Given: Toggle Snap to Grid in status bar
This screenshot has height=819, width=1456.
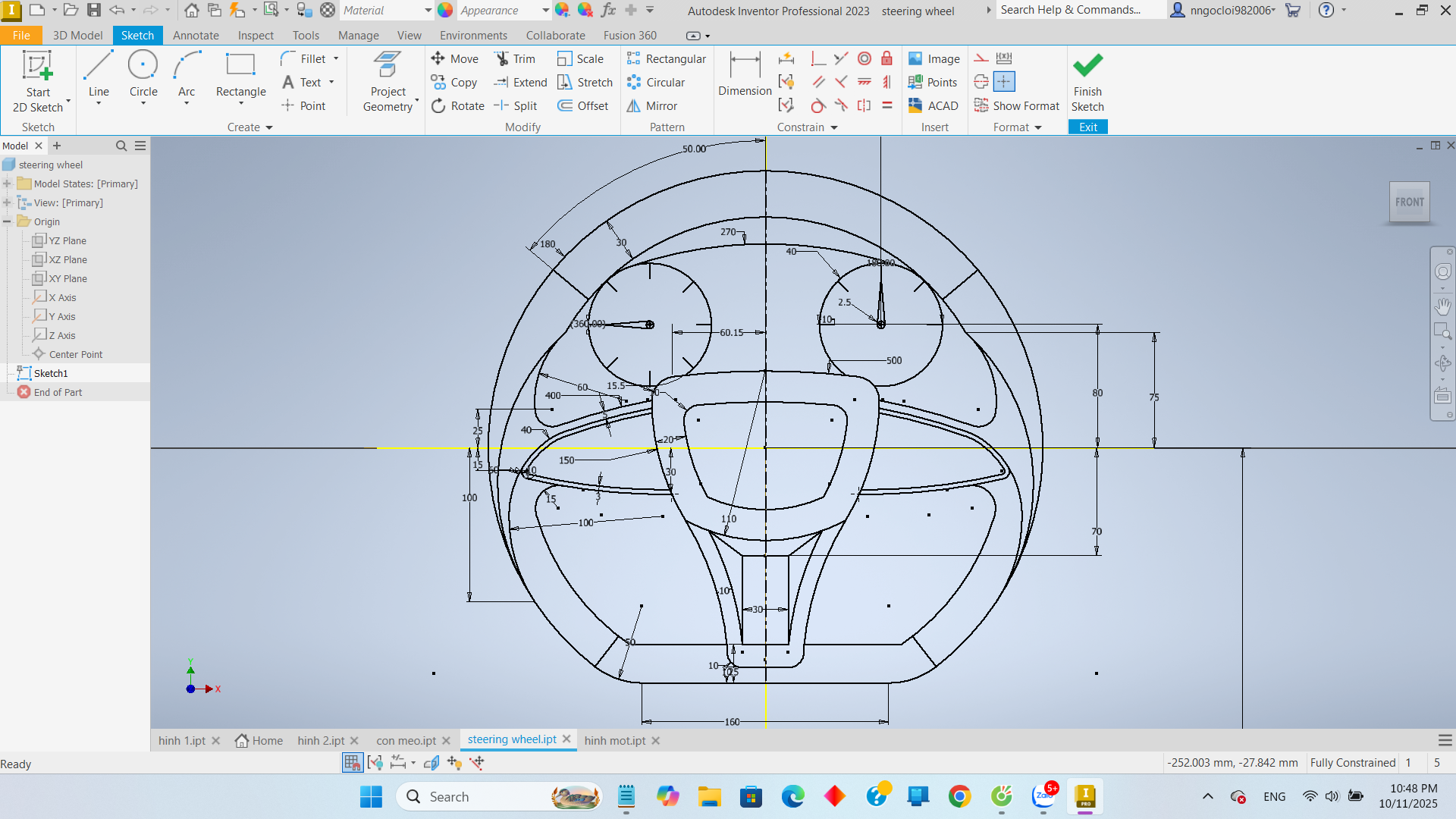Looking at the screenshot, I should 352,763.
